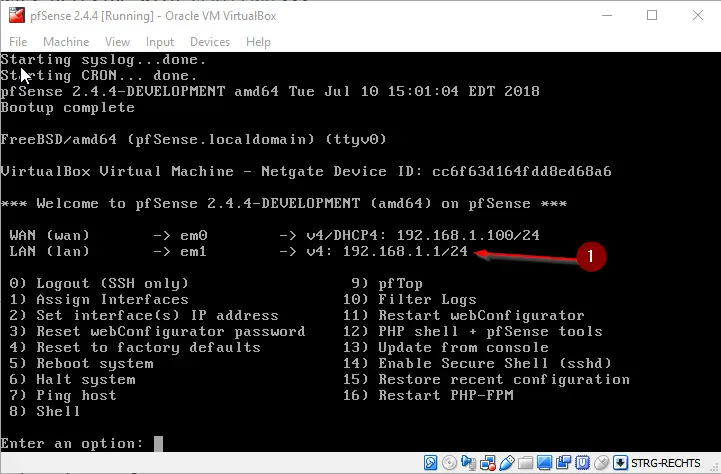Click option '12) PHP shell + pfSense tools'
Image resolution: width=721 pixels, height=474 pixels.
473,331
